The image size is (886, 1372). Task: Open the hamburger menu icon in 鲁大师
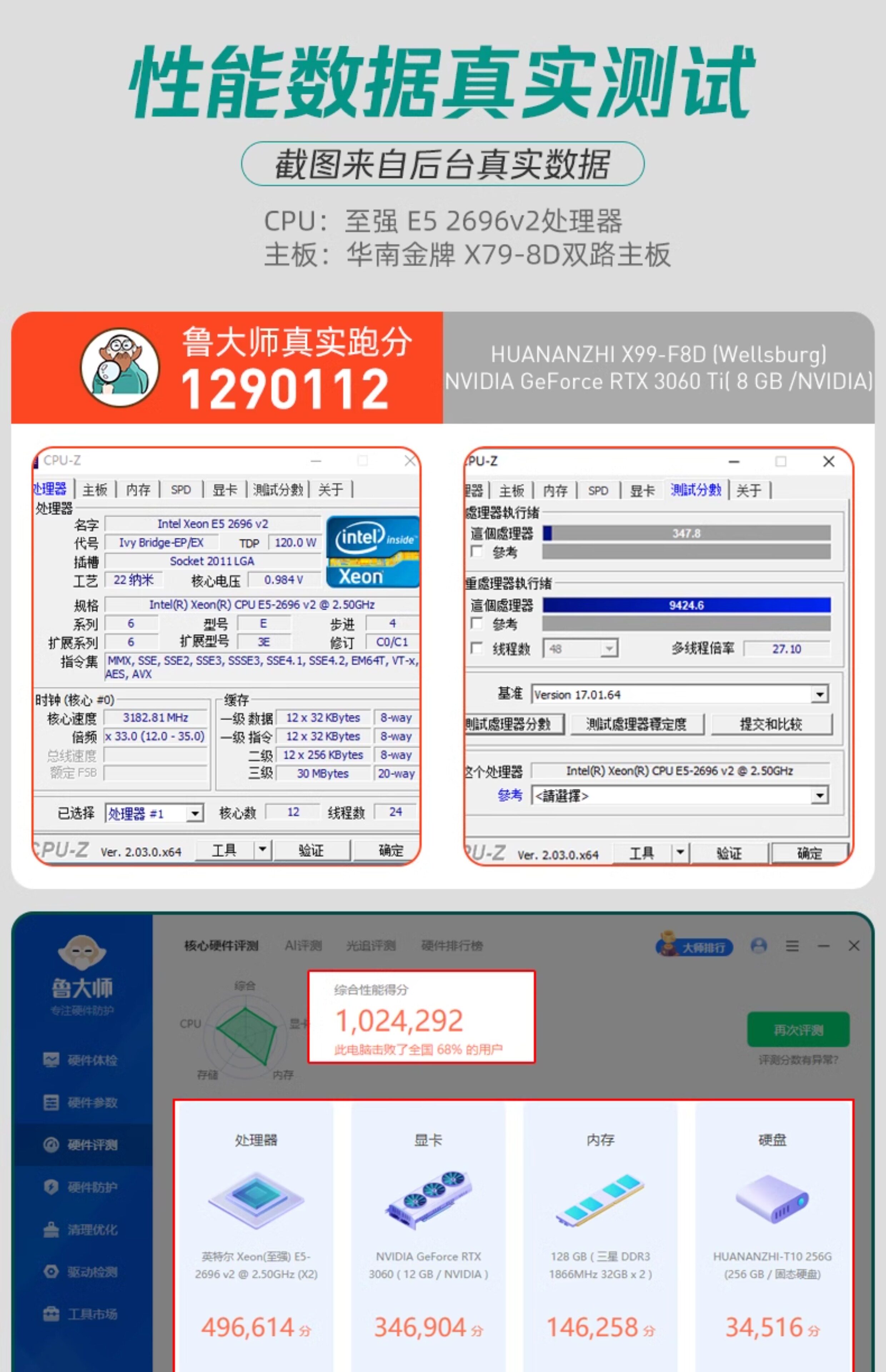point(792,946)
